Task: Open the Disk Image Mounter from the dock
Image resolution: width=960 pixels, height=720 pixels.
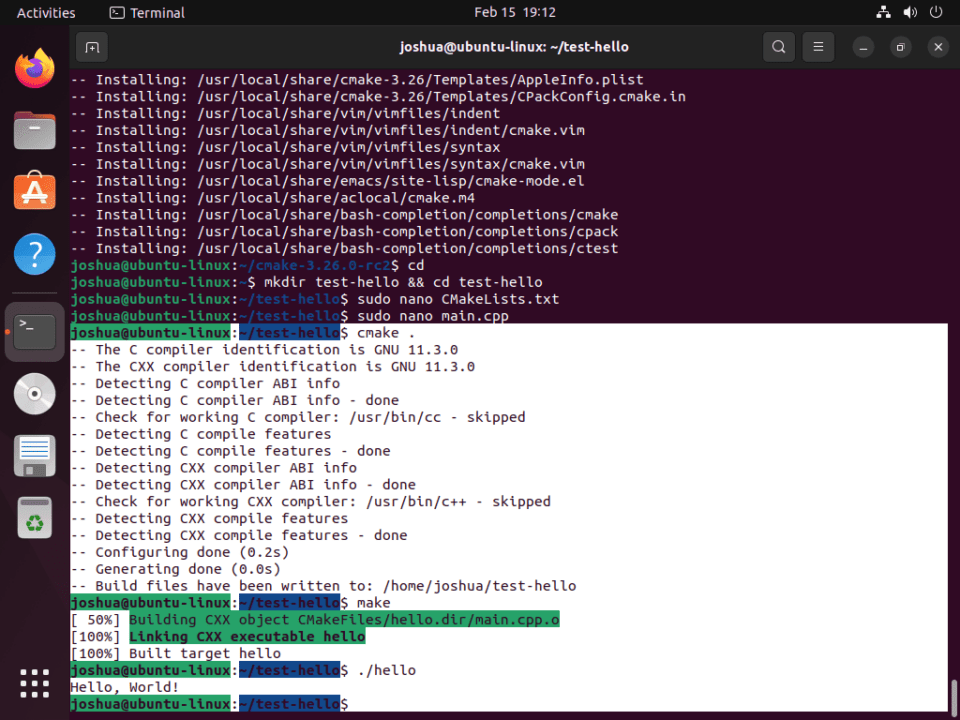Action: coord(34,394)
